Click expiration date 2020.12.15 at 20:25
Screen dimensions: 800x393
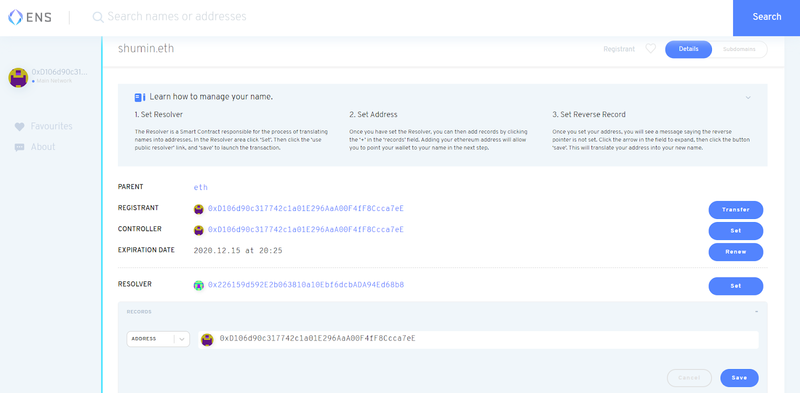pos(238,251)
